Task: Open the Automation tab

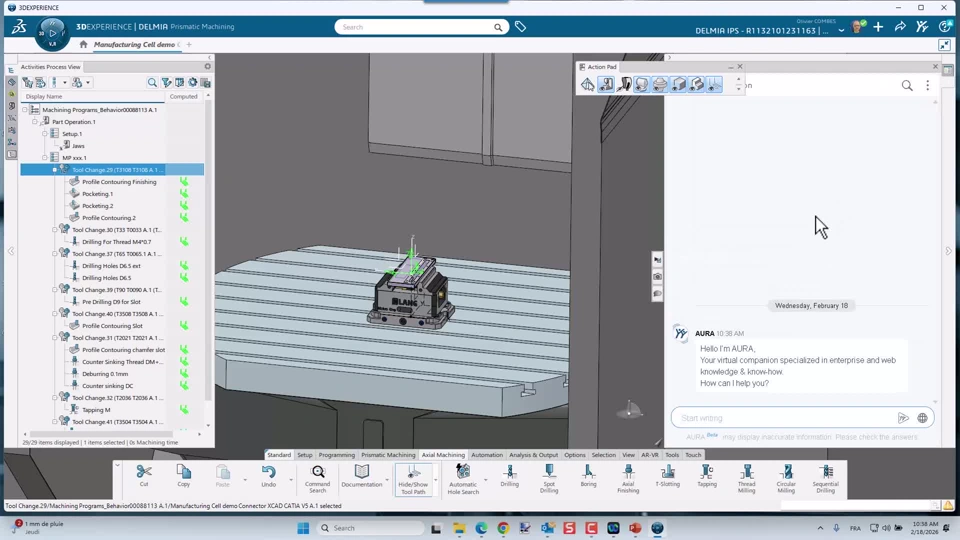Action: pyautogui.click(x=487, y=455)
